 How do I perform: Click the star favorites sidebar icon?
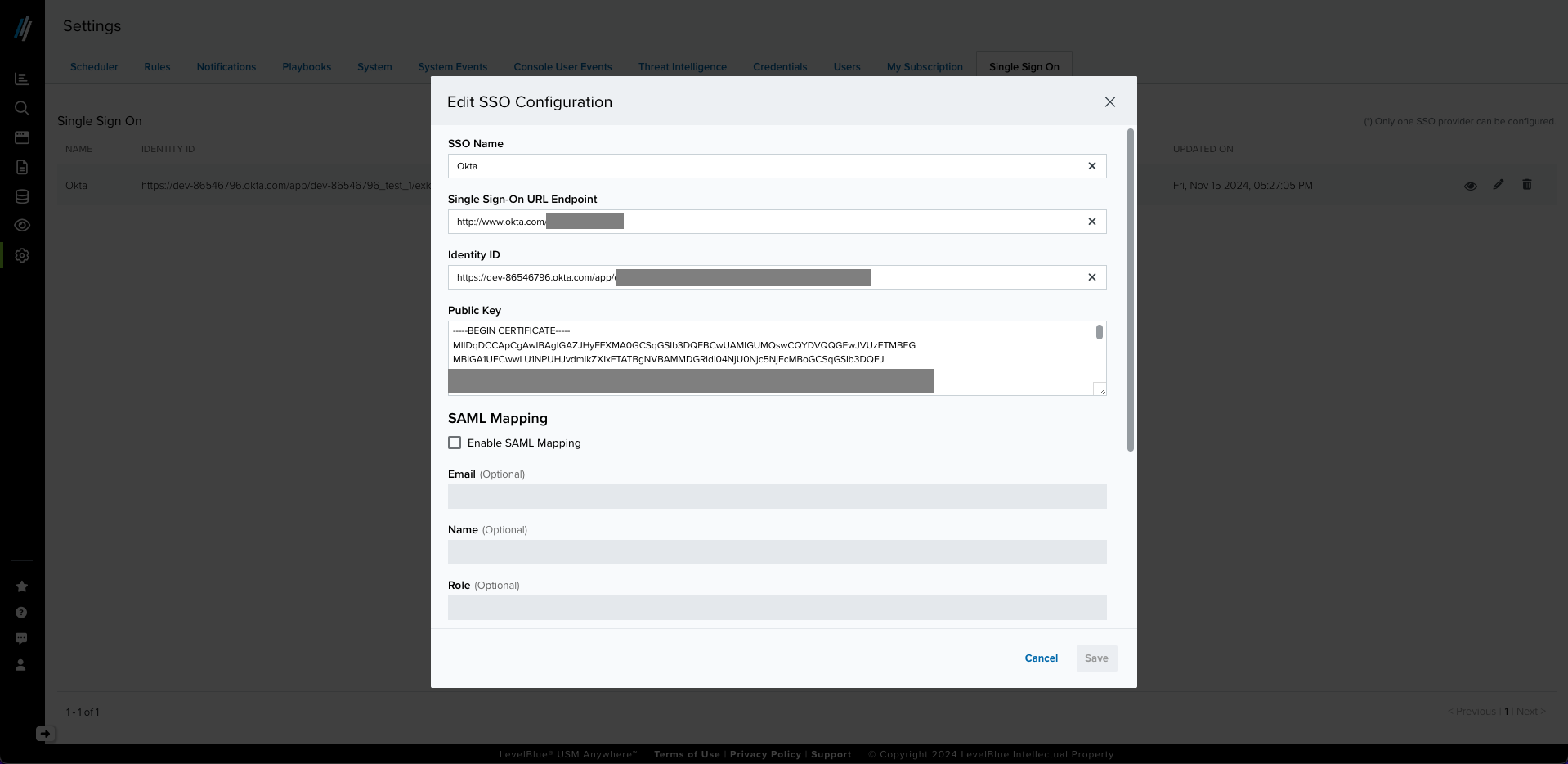coord(21,586)
